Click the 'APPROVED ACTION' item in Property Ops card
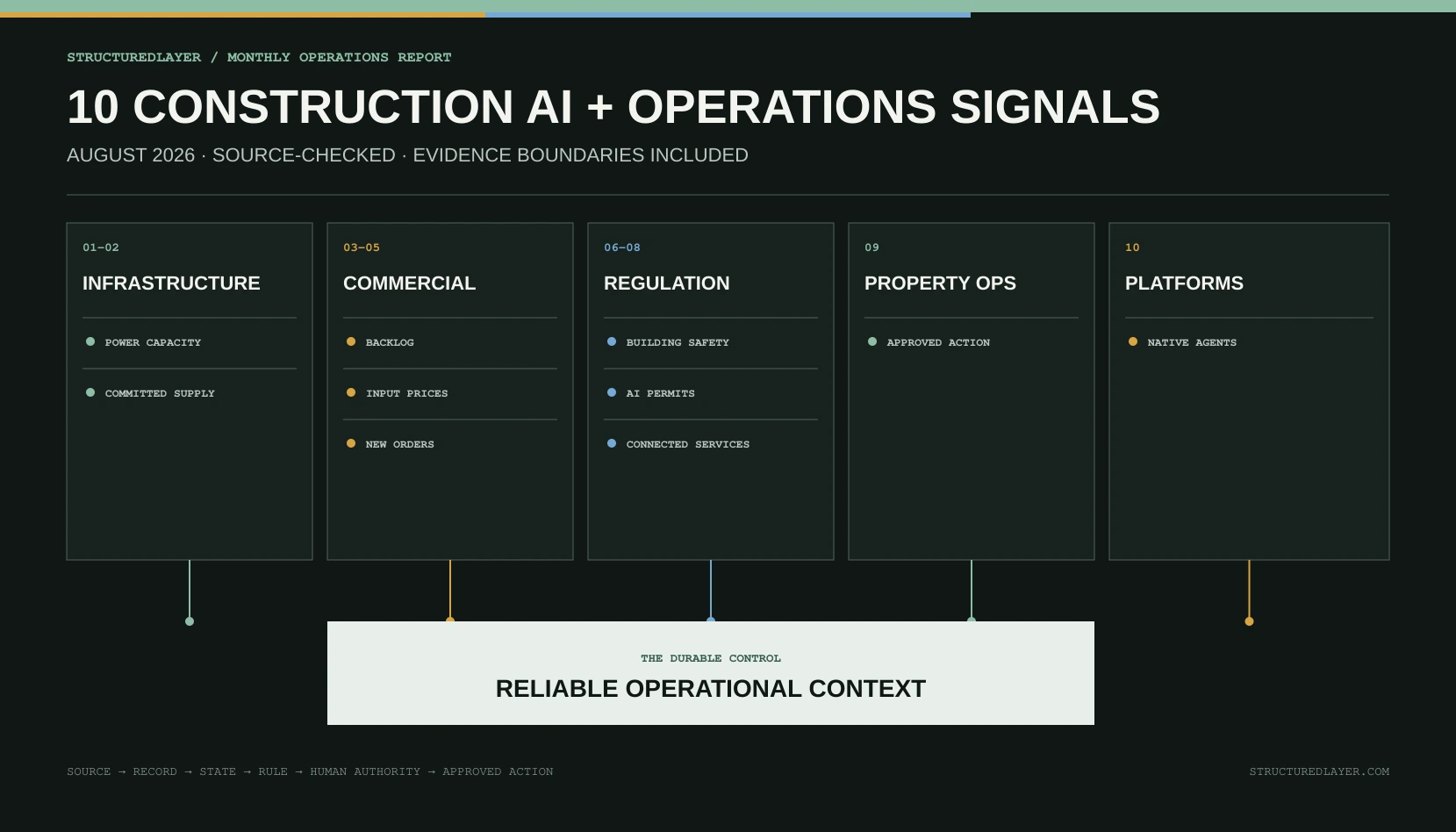 [x=938, y=342]
